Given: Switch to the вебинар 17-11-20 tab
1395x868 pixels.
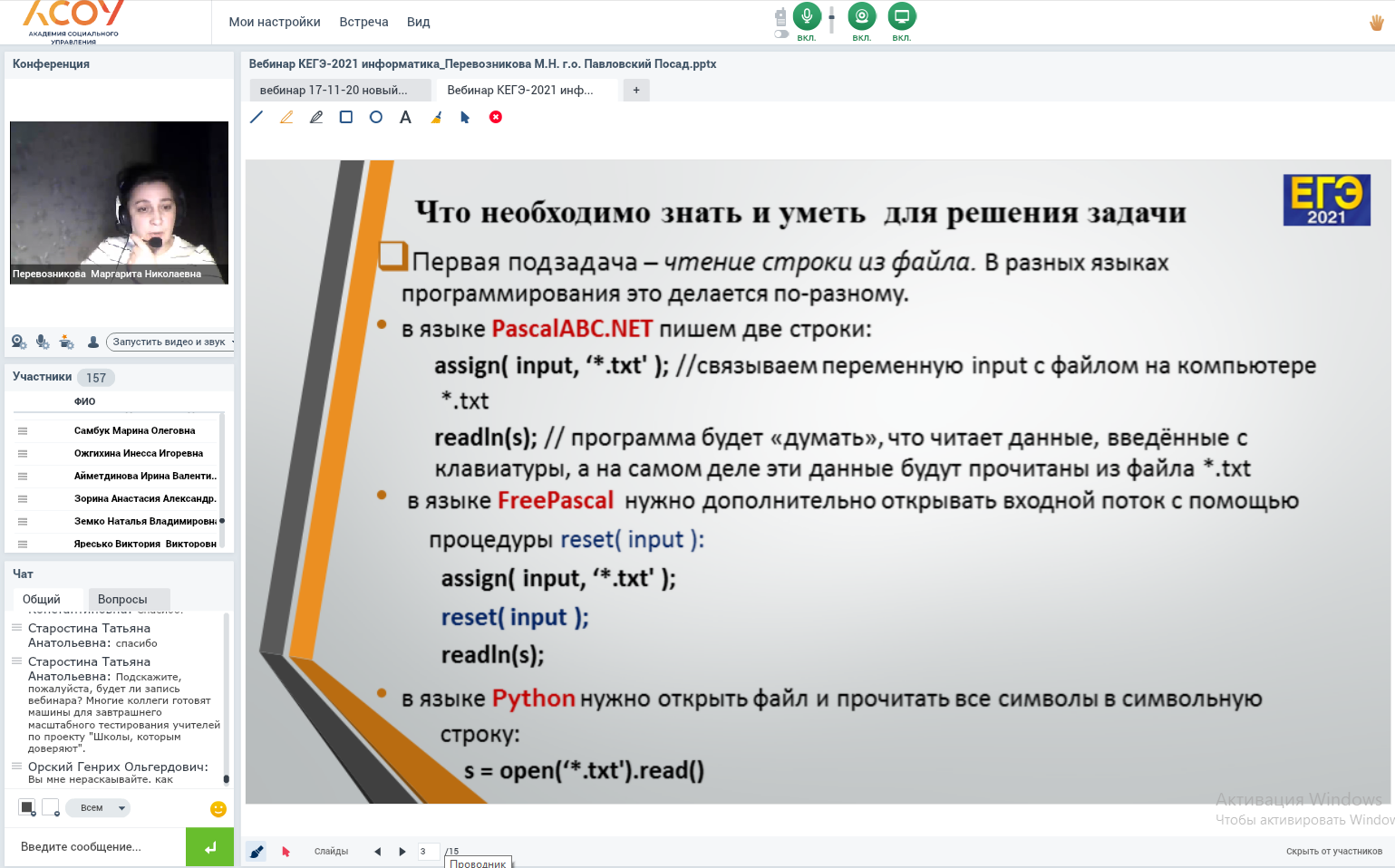Looking at the screenshot, I should click(x=338, y=90).
